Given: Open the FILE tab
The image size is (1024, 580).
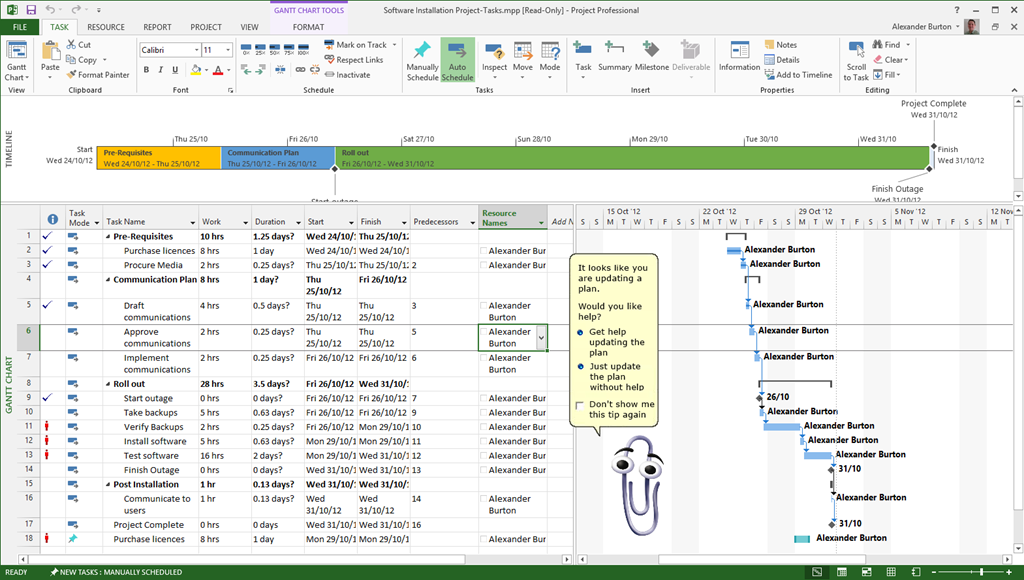Looking at the screenshot, I should pos(20,27).
